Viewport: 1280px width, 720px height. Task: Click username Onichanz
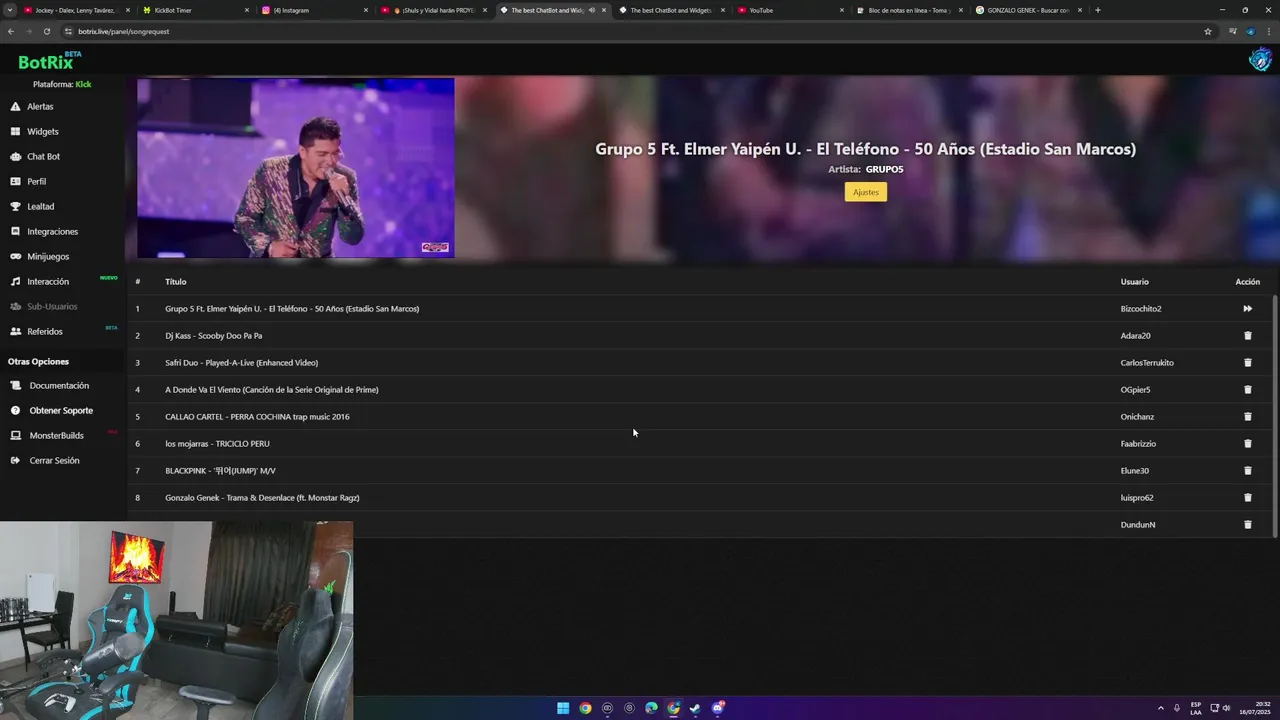point(1137,417)
